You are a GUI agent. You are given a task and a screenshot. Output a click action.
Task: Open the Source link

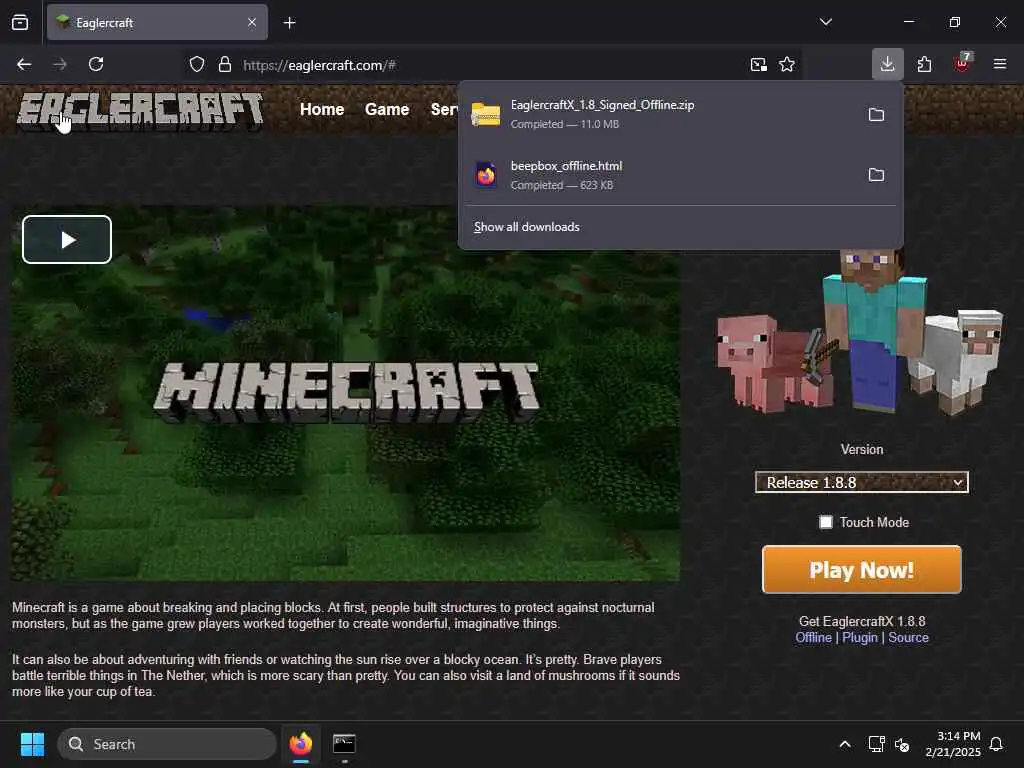(x=908, y=637)
